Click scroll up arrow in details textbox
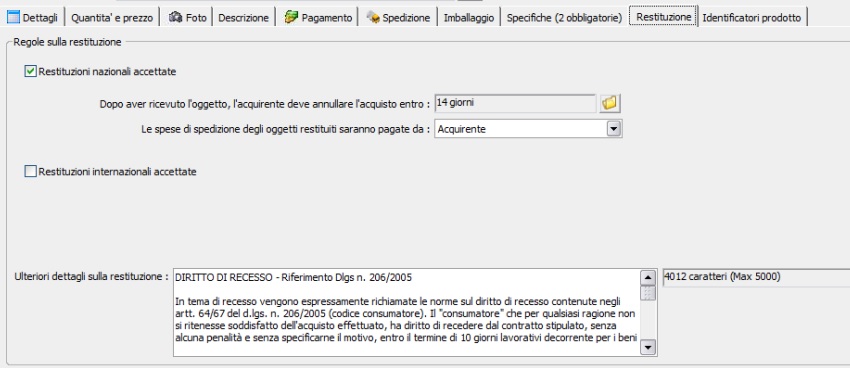 pyautogui.click(x=648, y=277)
